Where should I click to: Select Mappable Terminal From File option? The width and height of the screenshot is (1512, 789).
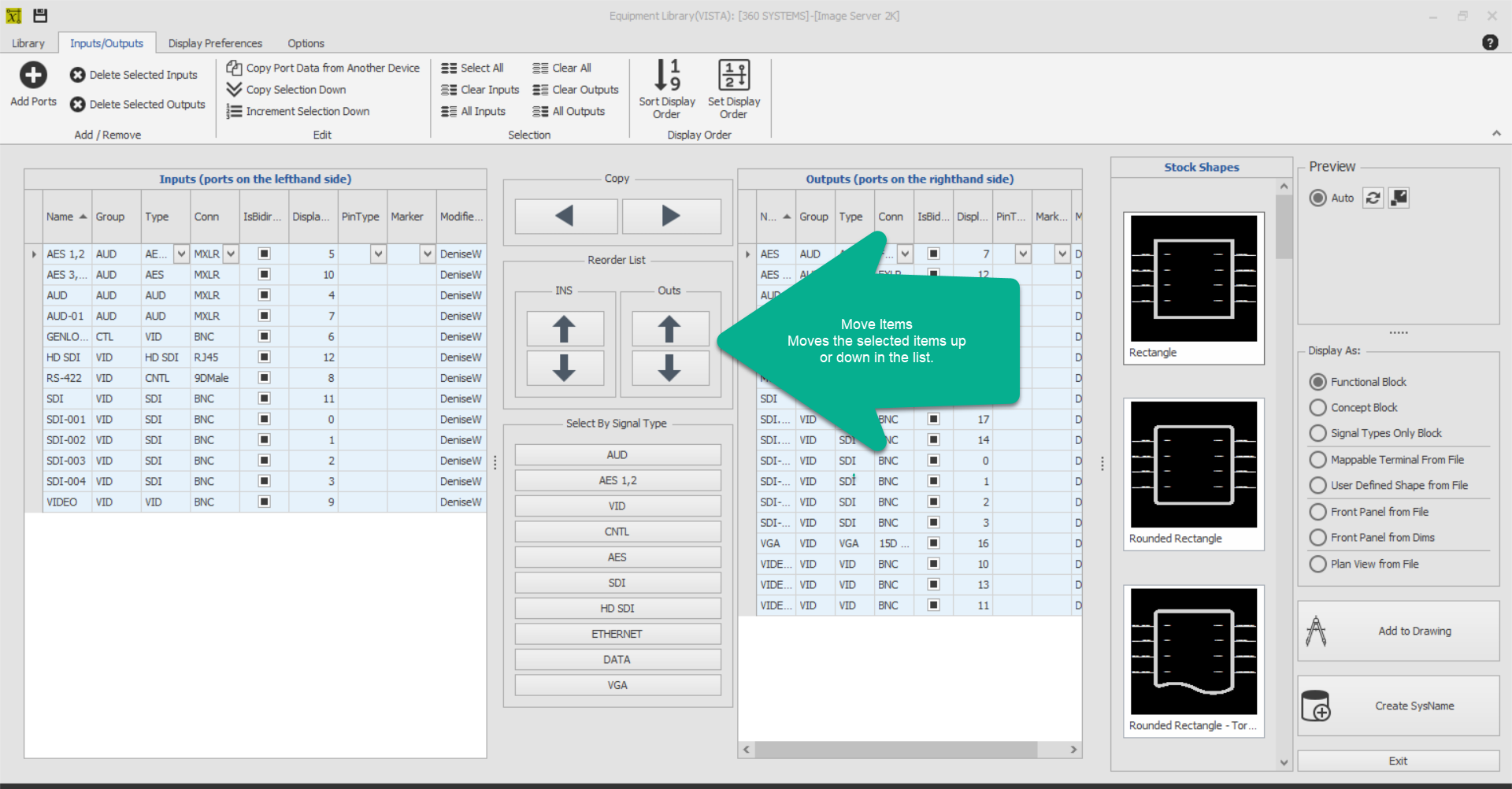(1317, 460)
